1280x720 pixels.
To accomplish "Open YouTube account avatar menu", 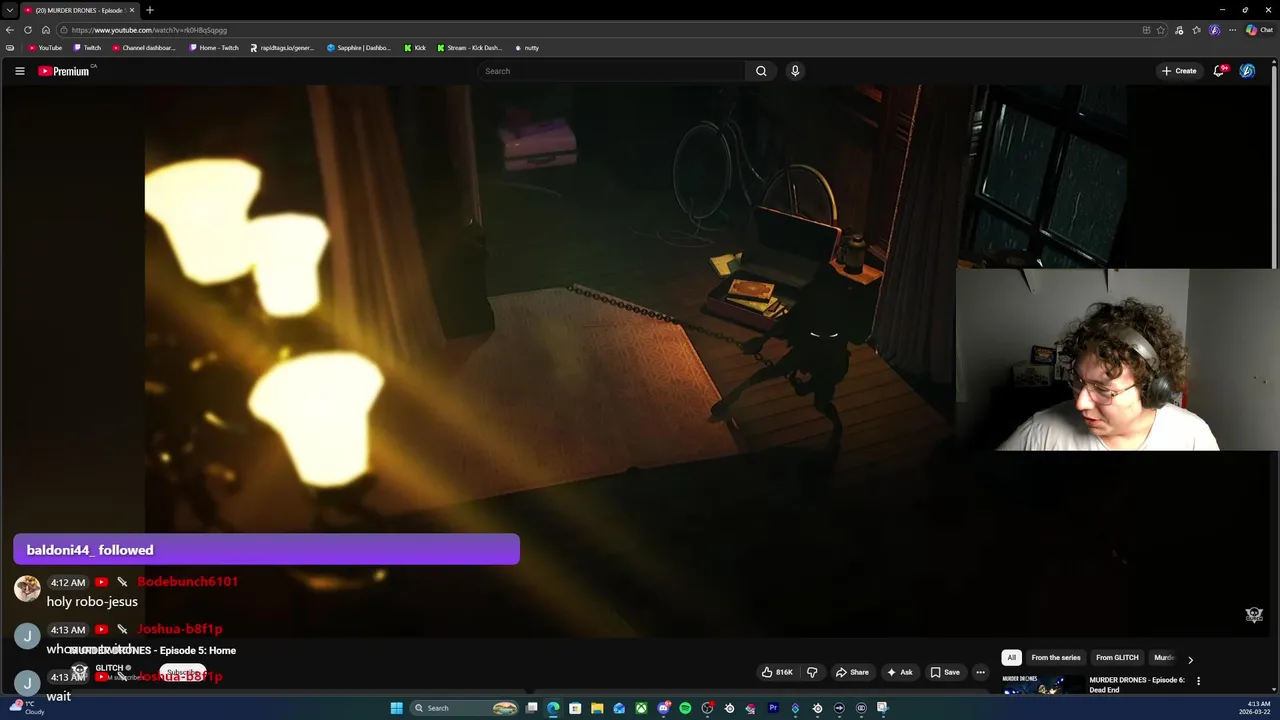I will (1247, 71).
